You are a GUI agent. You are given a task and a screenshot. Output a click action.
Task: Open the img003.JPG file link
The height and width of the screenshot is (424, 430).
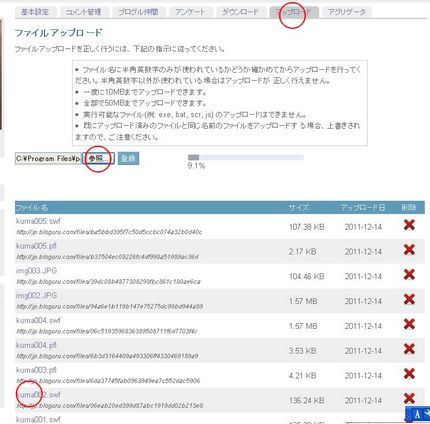[36, 271]
